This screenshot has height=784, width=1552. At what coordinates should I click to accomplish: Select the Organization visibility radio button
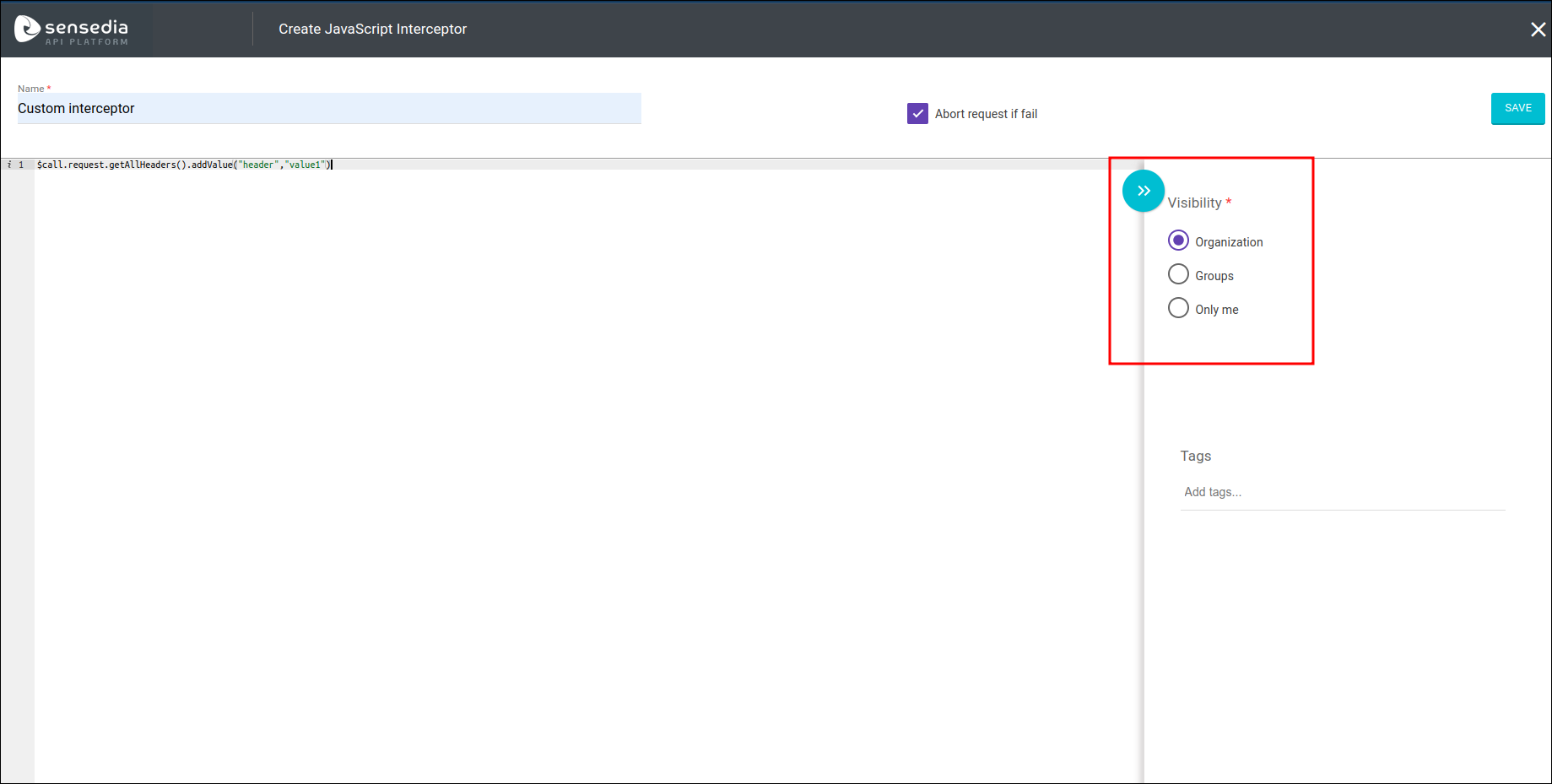[x=1178, y=241]
